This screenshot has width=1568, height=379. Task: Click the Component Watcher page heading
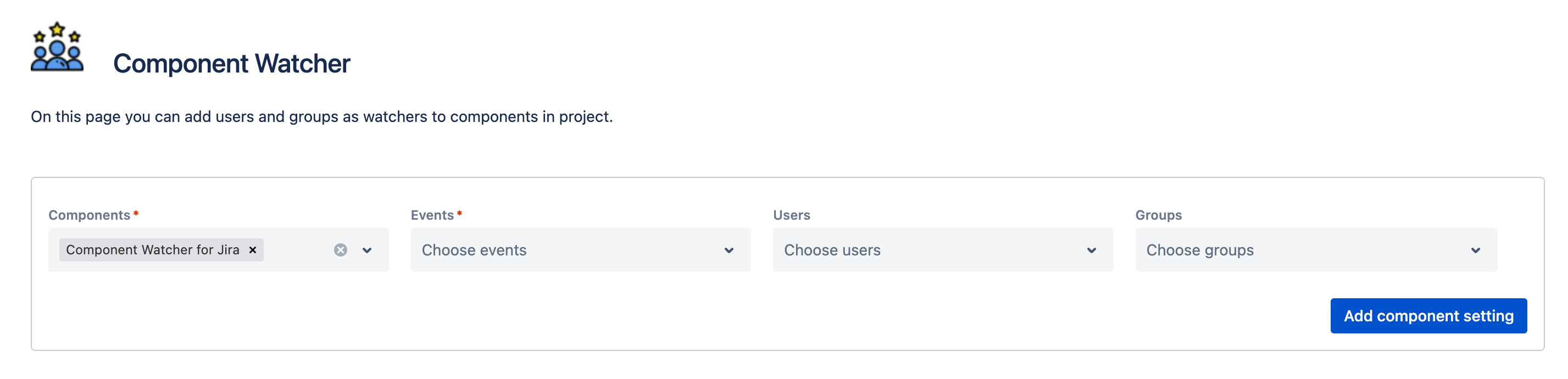(x=231, y=63)
